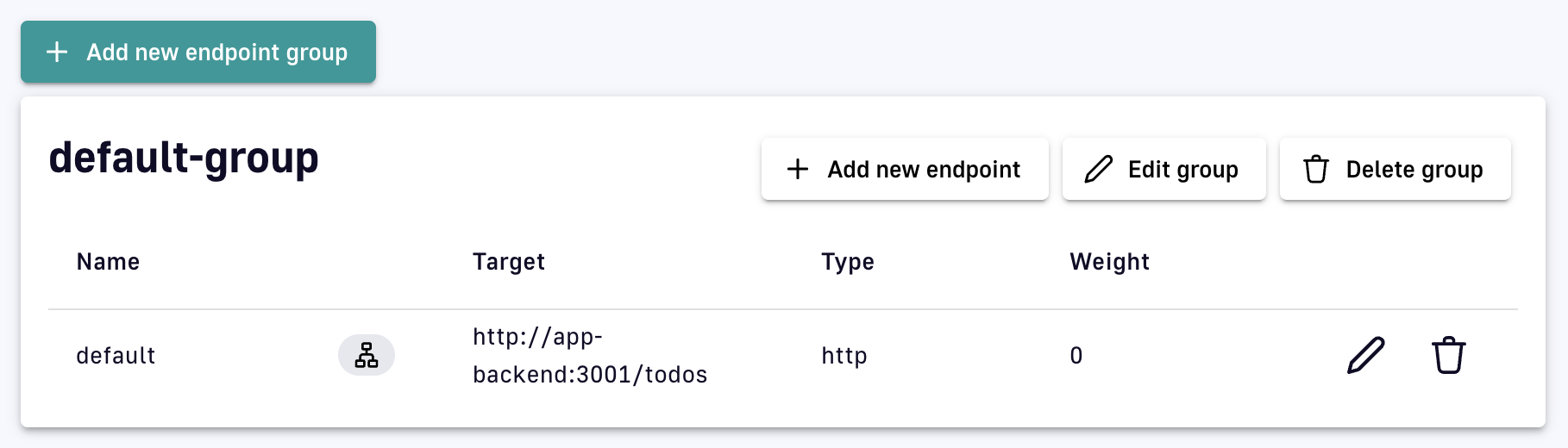This screenshot has height=448, width=1568.
Task: Click the pencil icon on 'Edit group'
Action: point(1098,169)
